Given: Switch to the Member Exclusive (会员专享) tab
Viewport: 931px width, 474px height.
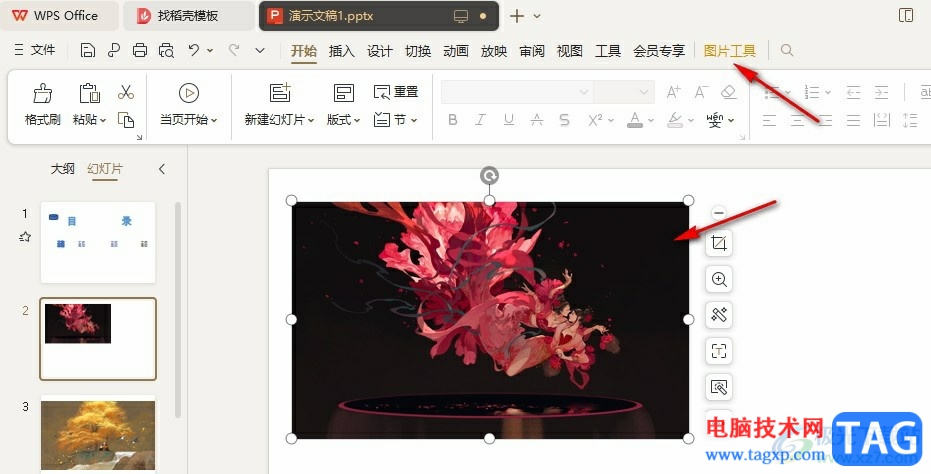Looking at the screenshot, I should (658, 51).
